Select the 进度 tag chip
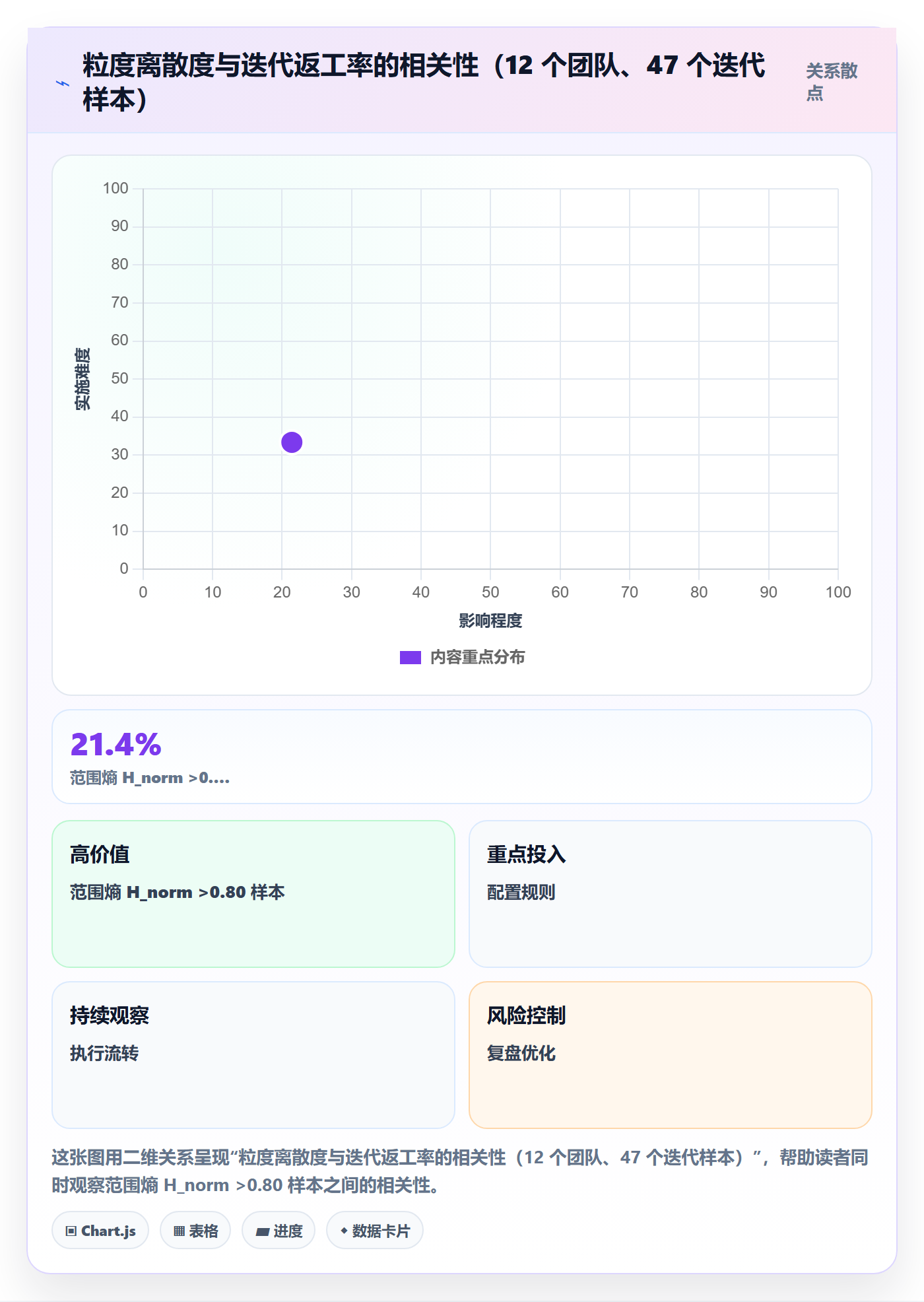The image size is (924, 1302). (x=279, y=1231)
